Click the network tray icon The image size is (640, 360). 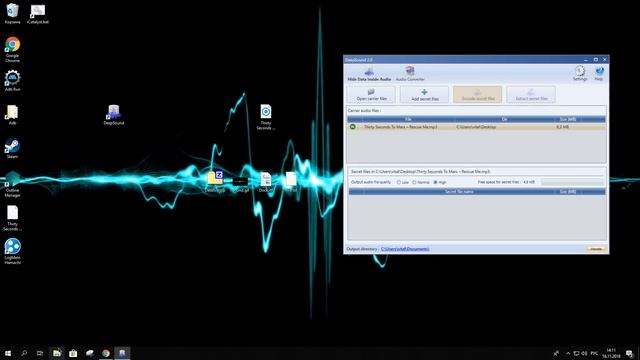point(576,353)
